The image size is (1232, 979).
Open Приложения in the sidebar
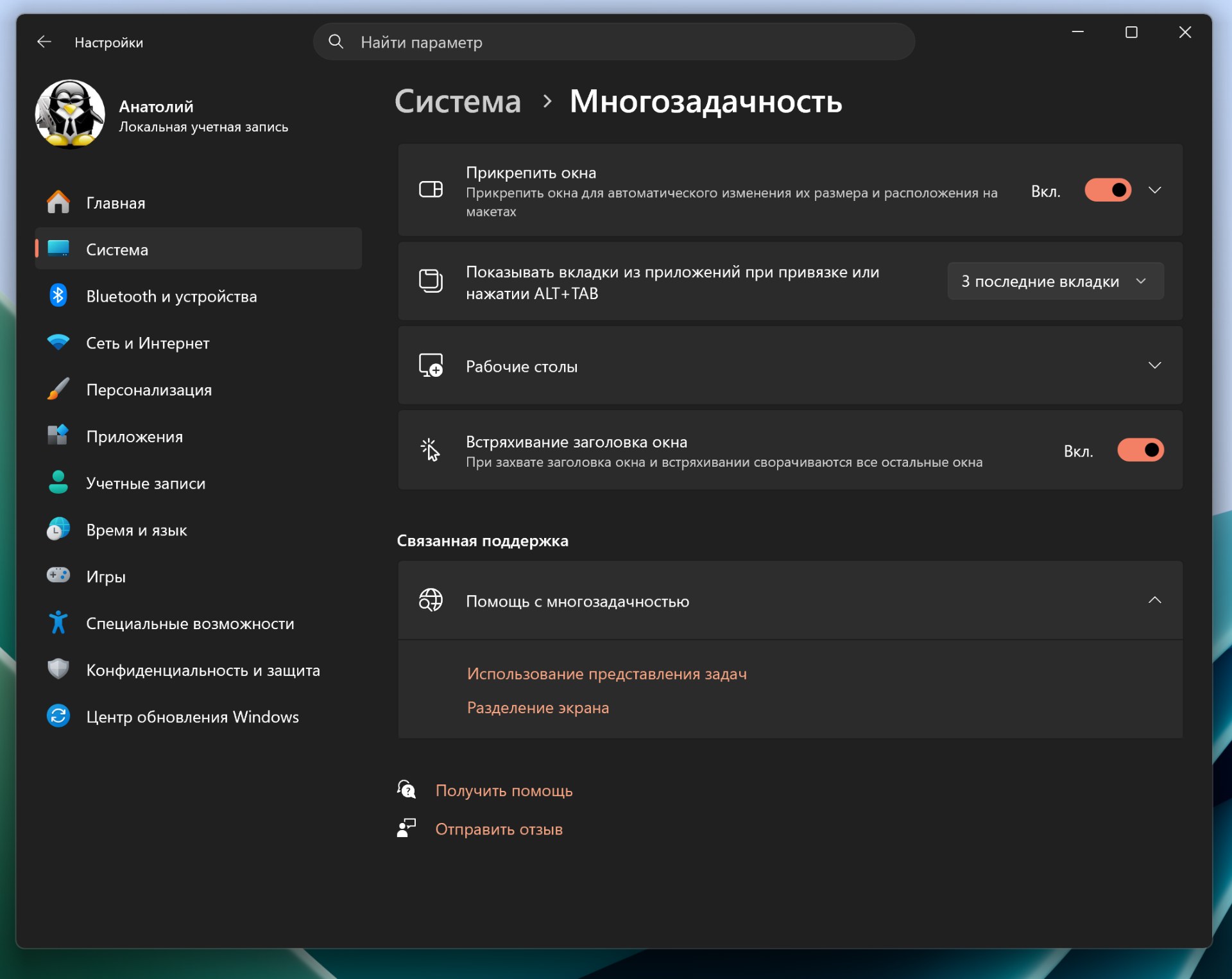click(x=135, y=437)
